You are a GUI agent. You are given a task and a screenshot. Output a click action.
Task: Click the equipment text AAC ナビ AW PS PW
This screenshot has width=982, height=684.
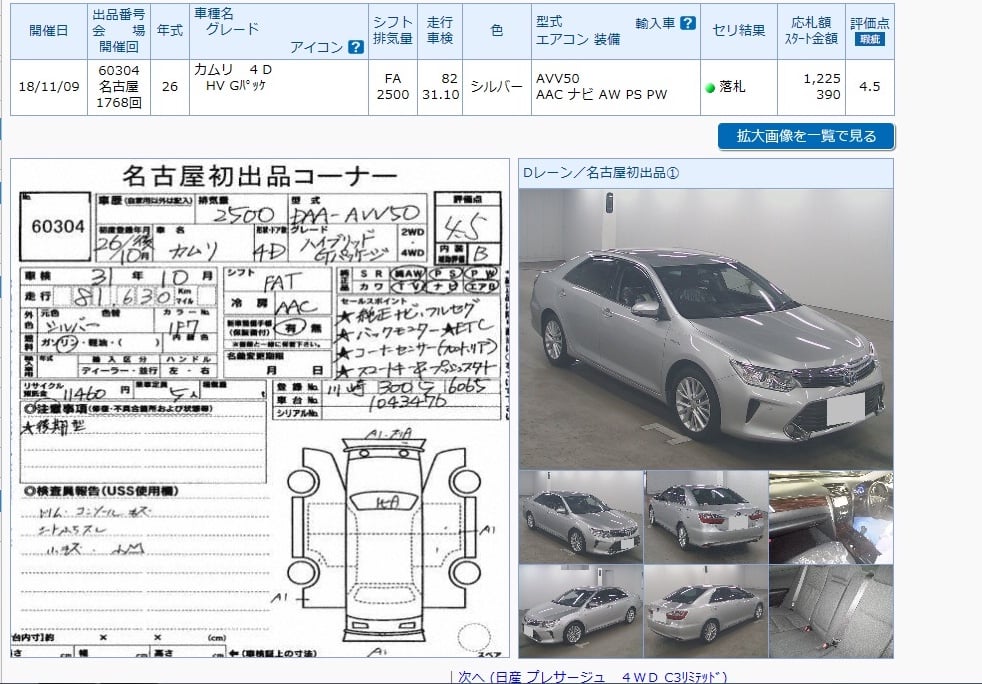[x=602, y=95]
